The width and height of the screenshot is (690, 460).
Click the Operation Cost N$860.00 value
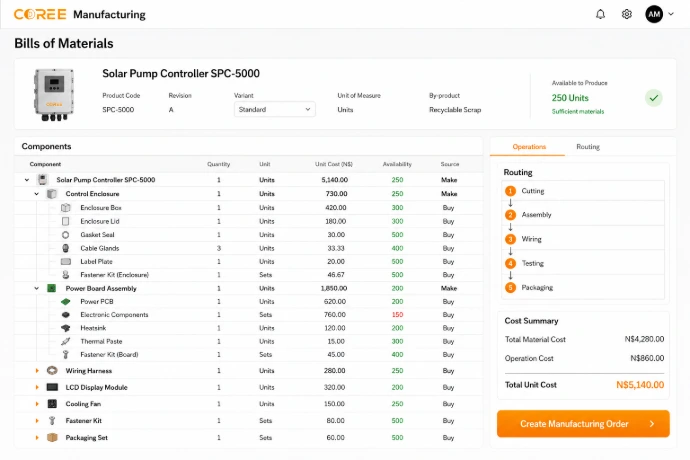tap(647, 358)
